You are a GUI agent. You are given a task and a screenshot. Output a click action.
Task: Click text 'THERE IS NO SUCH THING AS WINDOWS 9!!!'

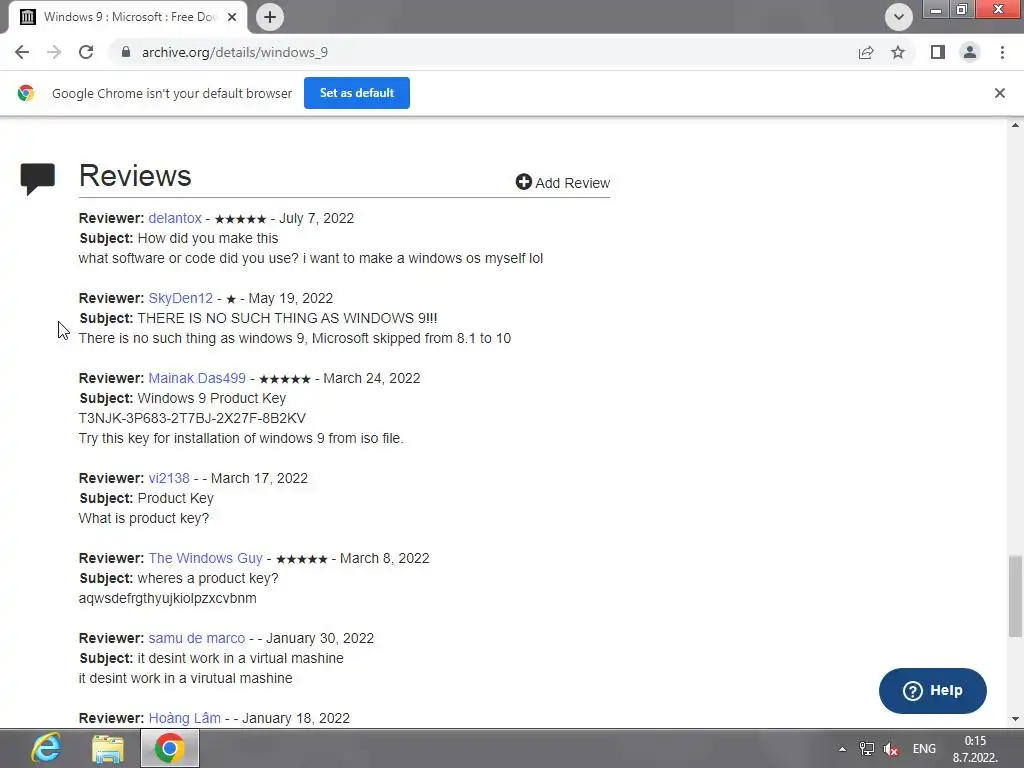pyautogui.click(x=287, y=318)
